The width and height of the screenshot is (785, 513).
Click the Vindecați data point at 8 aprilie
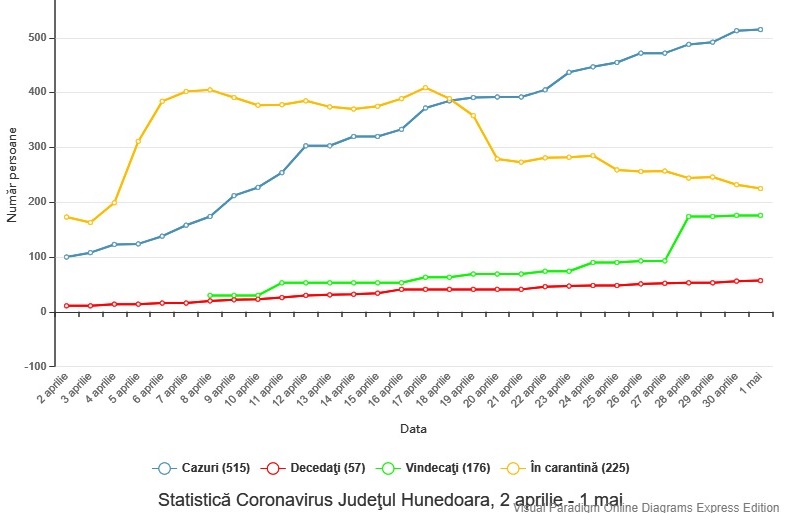210,296
